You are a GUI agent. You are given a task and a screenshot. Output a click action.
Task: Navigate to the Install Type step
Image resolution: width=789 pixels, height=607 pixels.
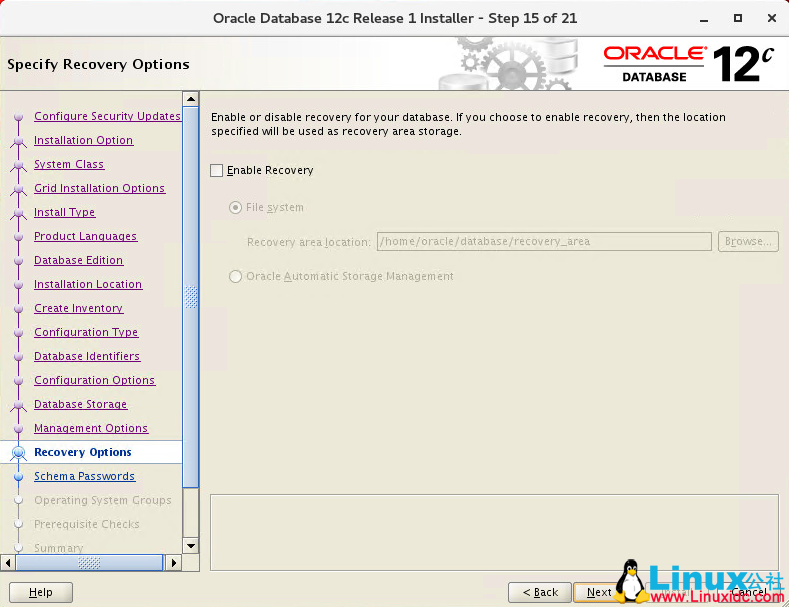point(64,212)
